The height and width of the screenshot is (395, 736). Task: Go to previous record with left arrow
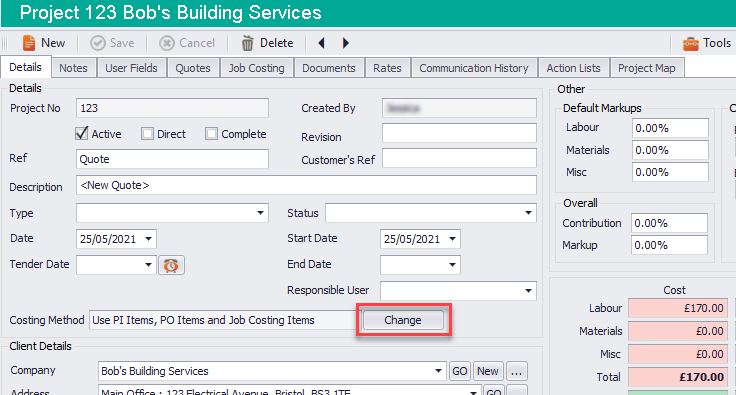(x=322, y=43)
